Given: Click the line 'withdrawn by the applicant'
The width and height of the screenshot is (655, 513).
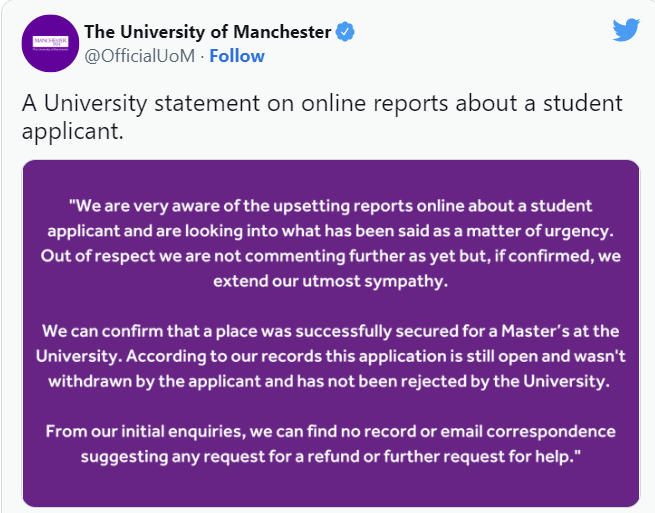Looking at the screenshot, I should [x=329, y=381].
